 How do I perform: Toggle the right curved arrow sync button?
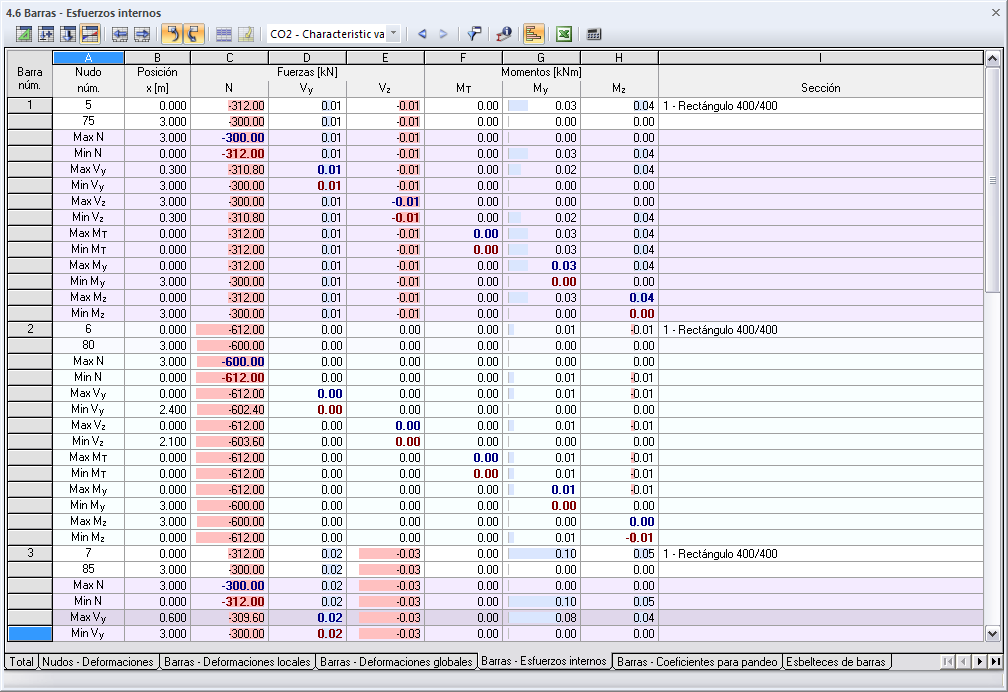click(193, 33)
